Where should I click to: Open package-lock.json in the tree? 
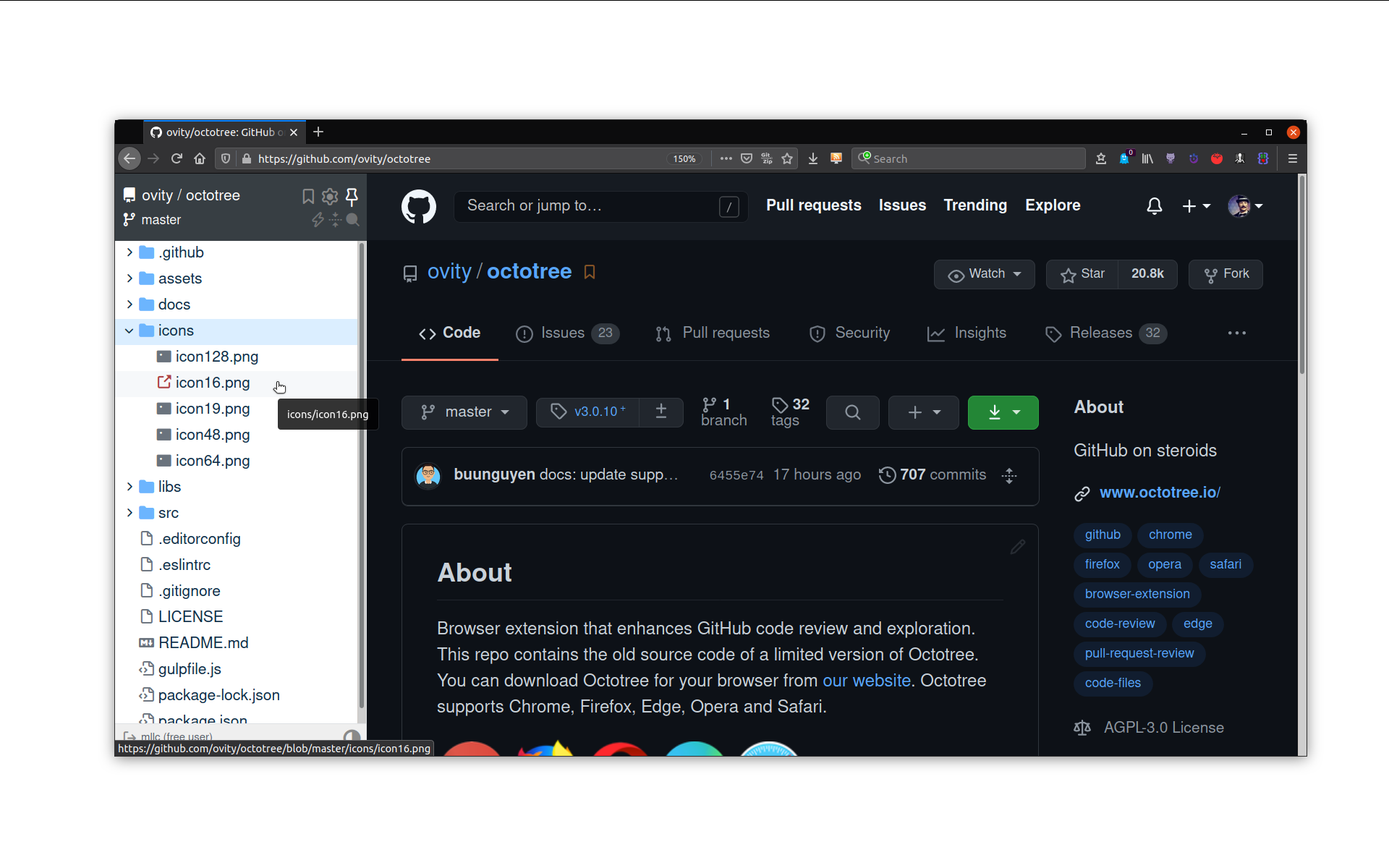218,695
